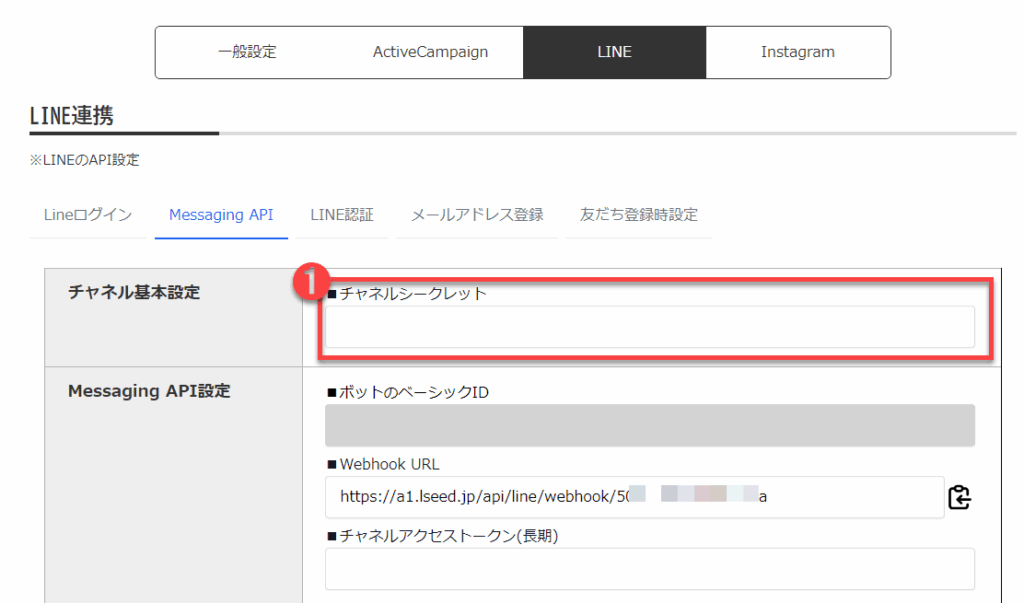This screenshot has width=1024, height=603.
Task: Click the ※LINEのAPI設定 note text
Action: [x=85, y=160]
